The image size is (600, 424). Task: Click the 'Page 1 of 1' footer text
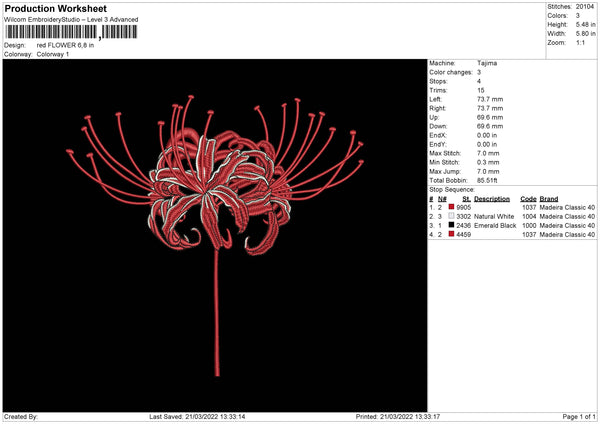click(x=579, y=416)
